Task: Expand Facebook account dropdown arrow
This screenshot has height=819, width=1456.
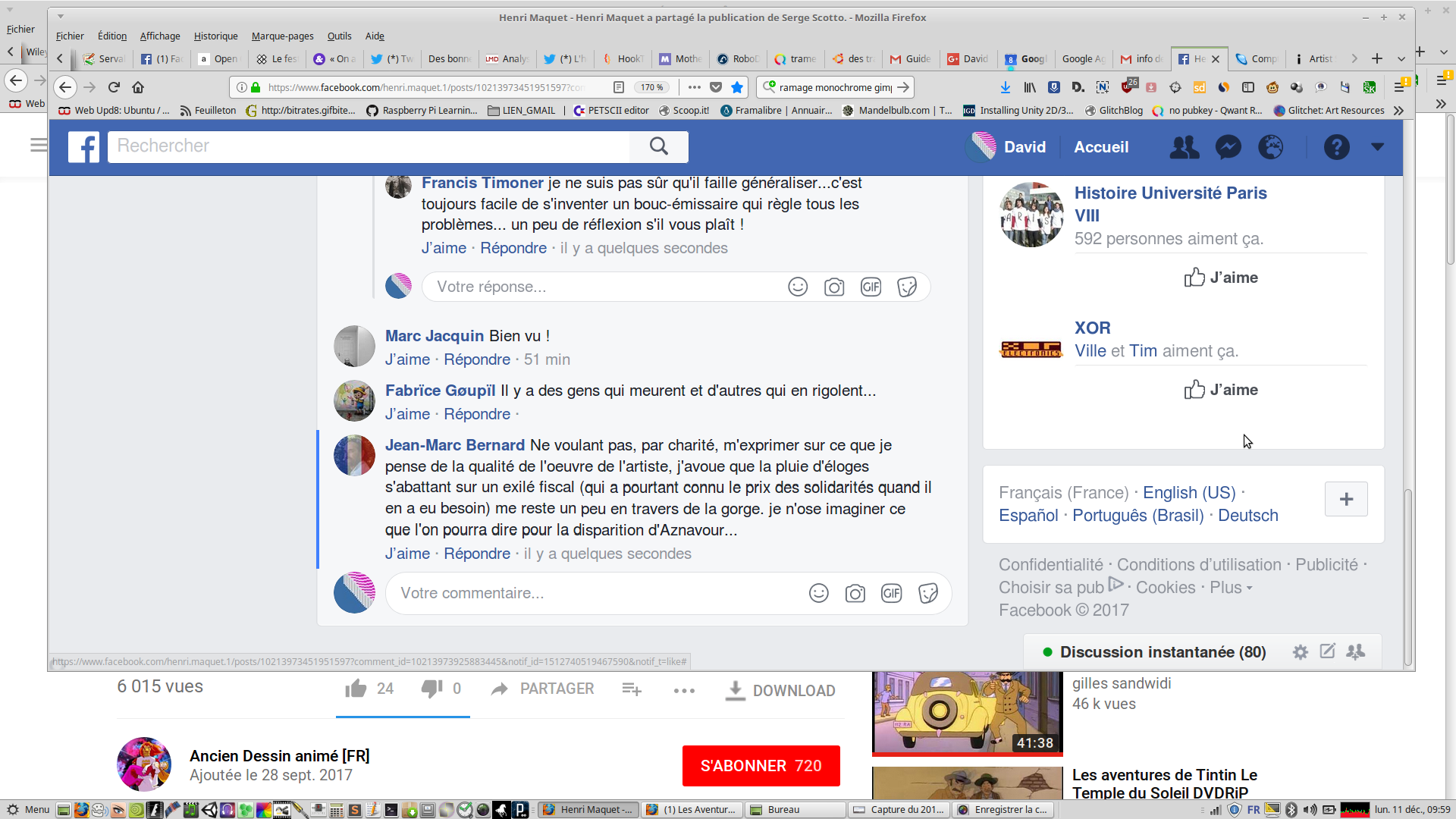Action: 1377,147
